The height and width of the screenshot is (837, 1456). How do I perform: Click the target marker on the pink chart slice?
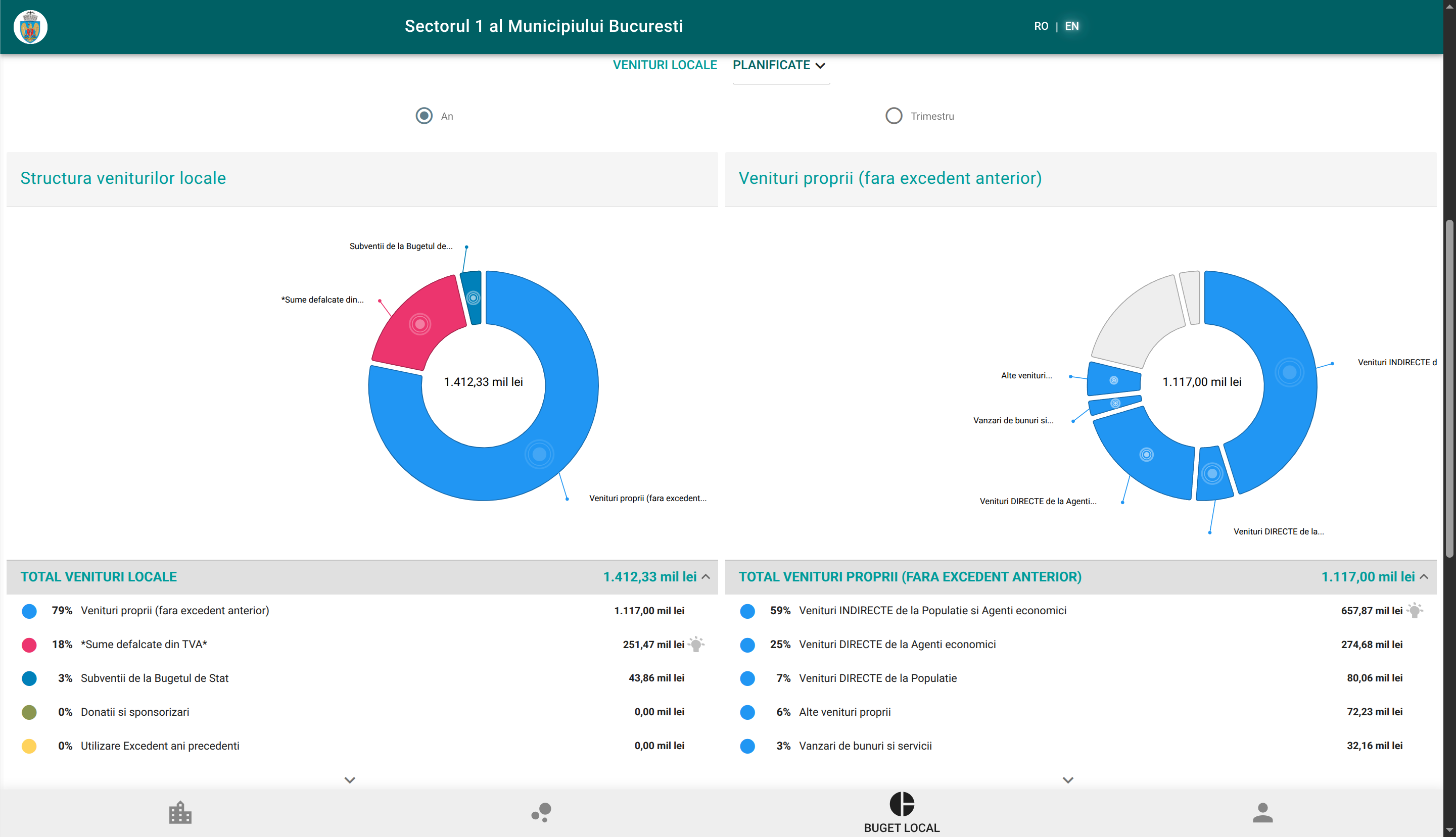[420, 324]
